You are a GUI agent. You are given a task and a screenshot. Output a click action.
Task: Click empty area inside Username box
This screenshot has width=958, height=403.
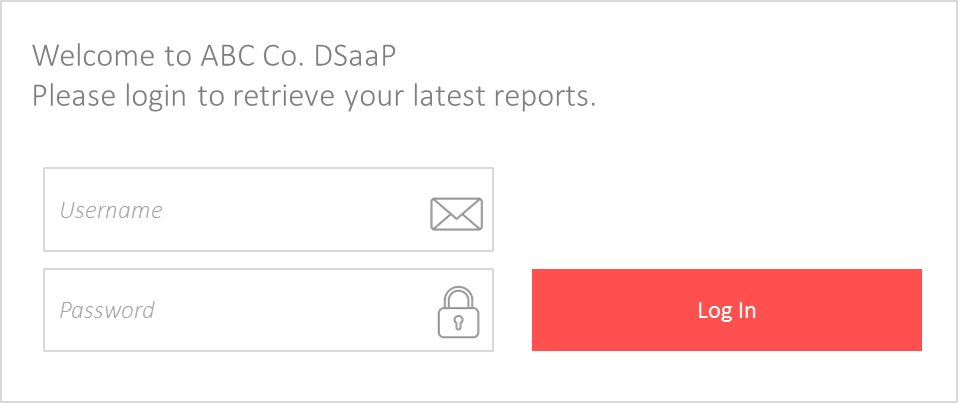pyautogui.click(x=300, y=210)
